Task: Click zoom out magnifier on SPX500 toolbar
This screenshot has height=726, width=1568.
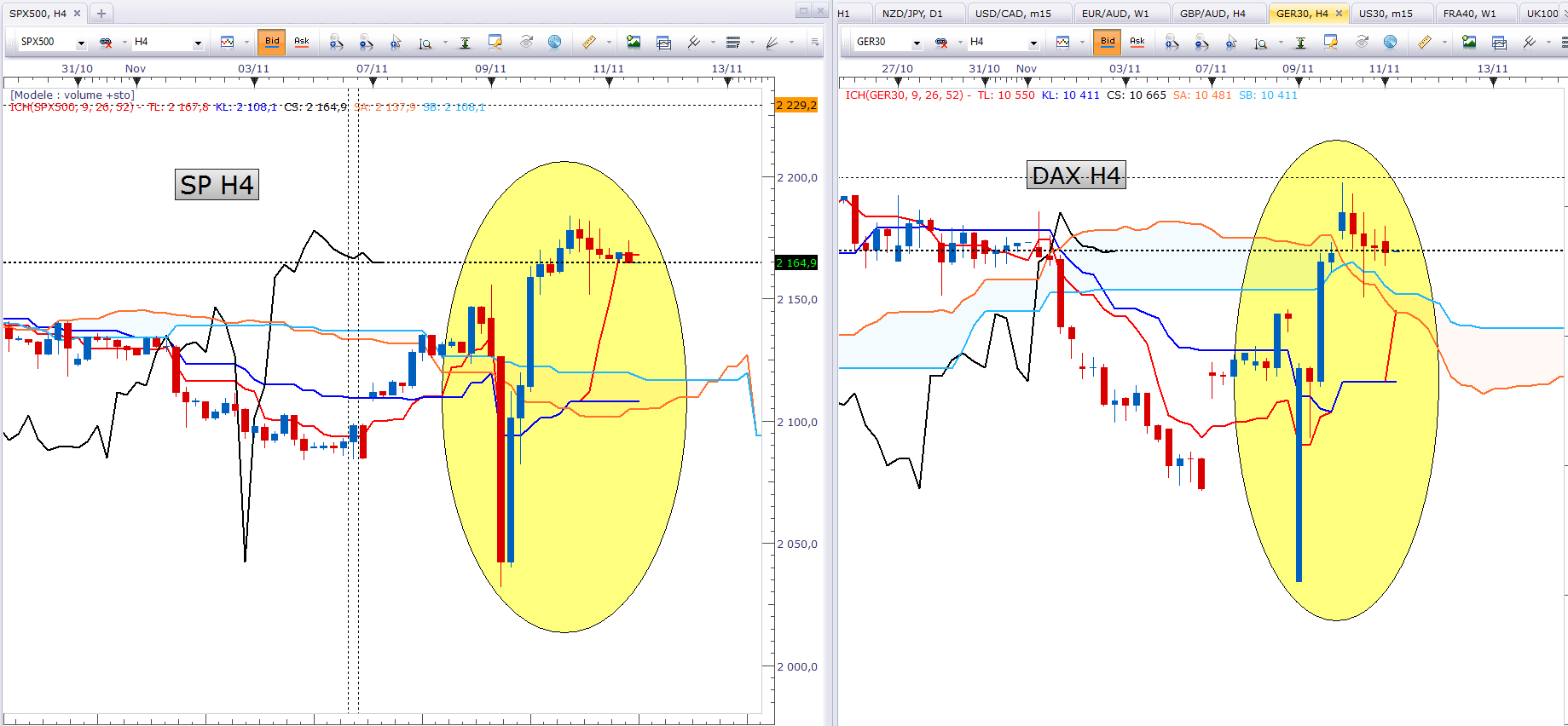Action: click(366, 42)
